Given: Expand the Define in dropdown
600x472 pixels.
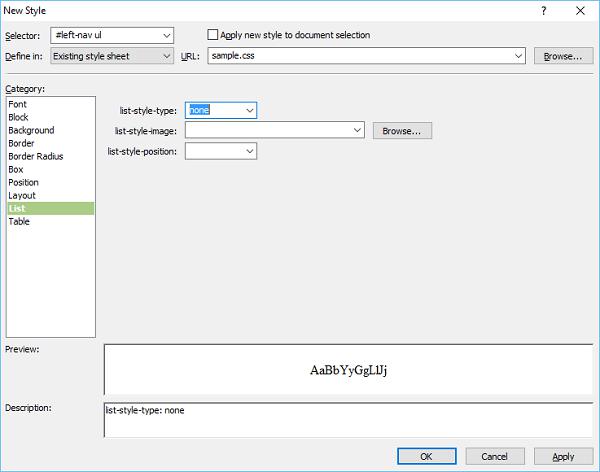Looking at the screenshot, I should 166,56.
